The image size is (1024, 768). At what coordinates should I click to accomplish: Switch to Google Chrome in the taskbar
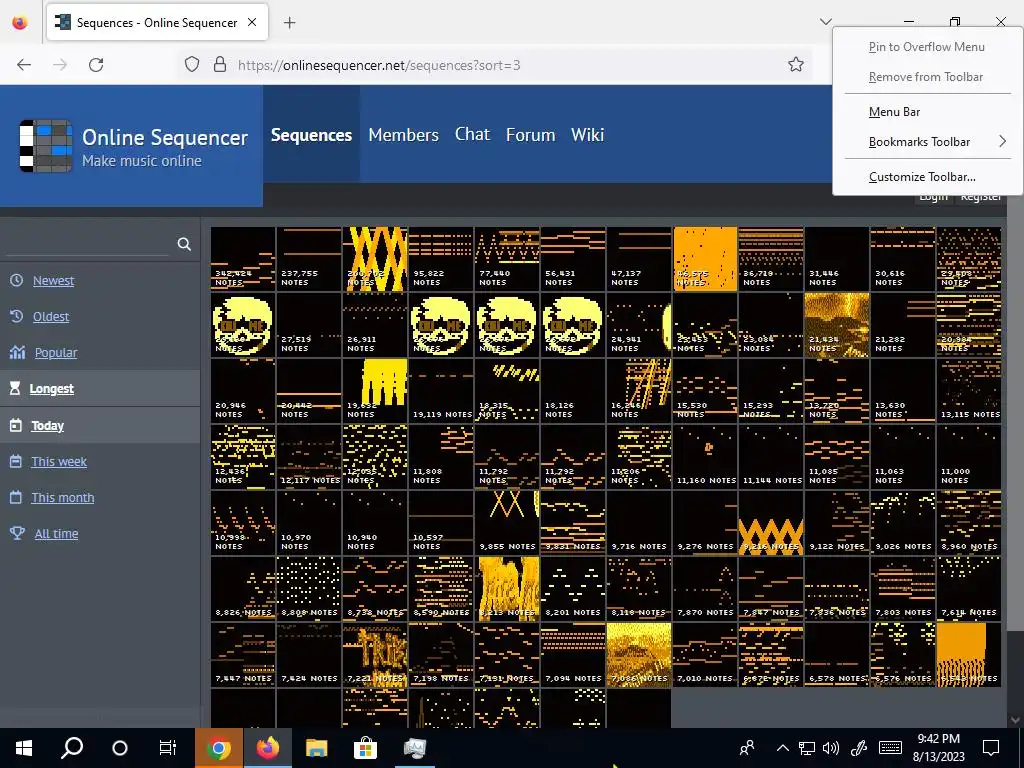pos(219,748)
